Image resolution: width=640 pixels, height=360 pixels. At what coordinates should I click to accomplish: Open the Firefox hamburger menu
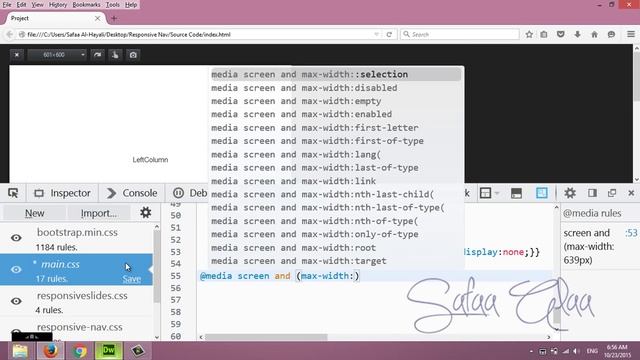click(631, 35)
